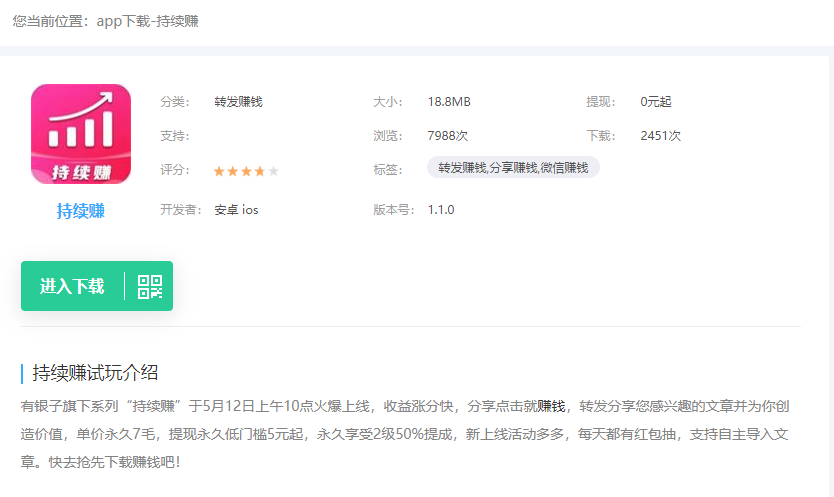Click the fifth gray rating star

coord(273,171)
